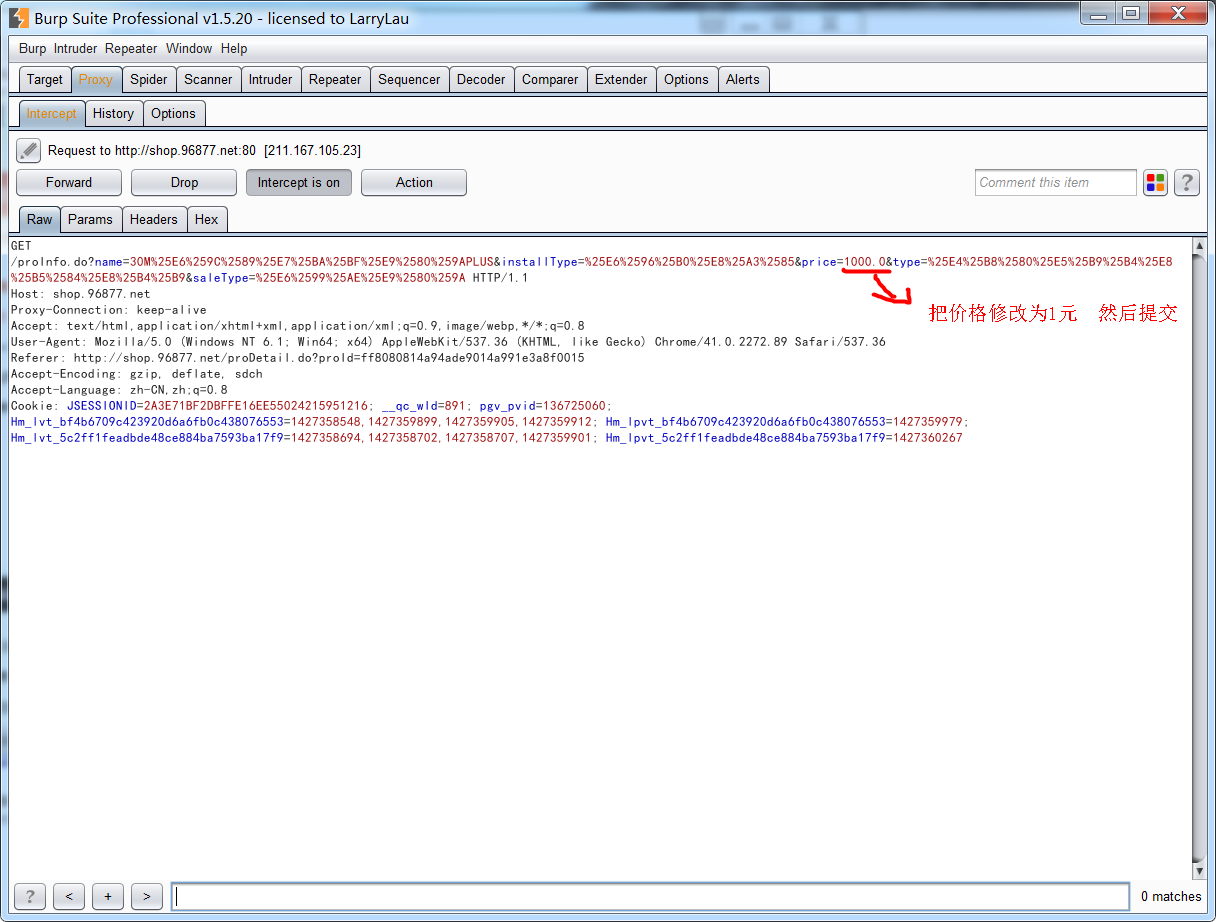Image resolution: width=1216 pixels, height=922 pixels.
Task: Drop the intercepted request
Action: coord(184,183)
